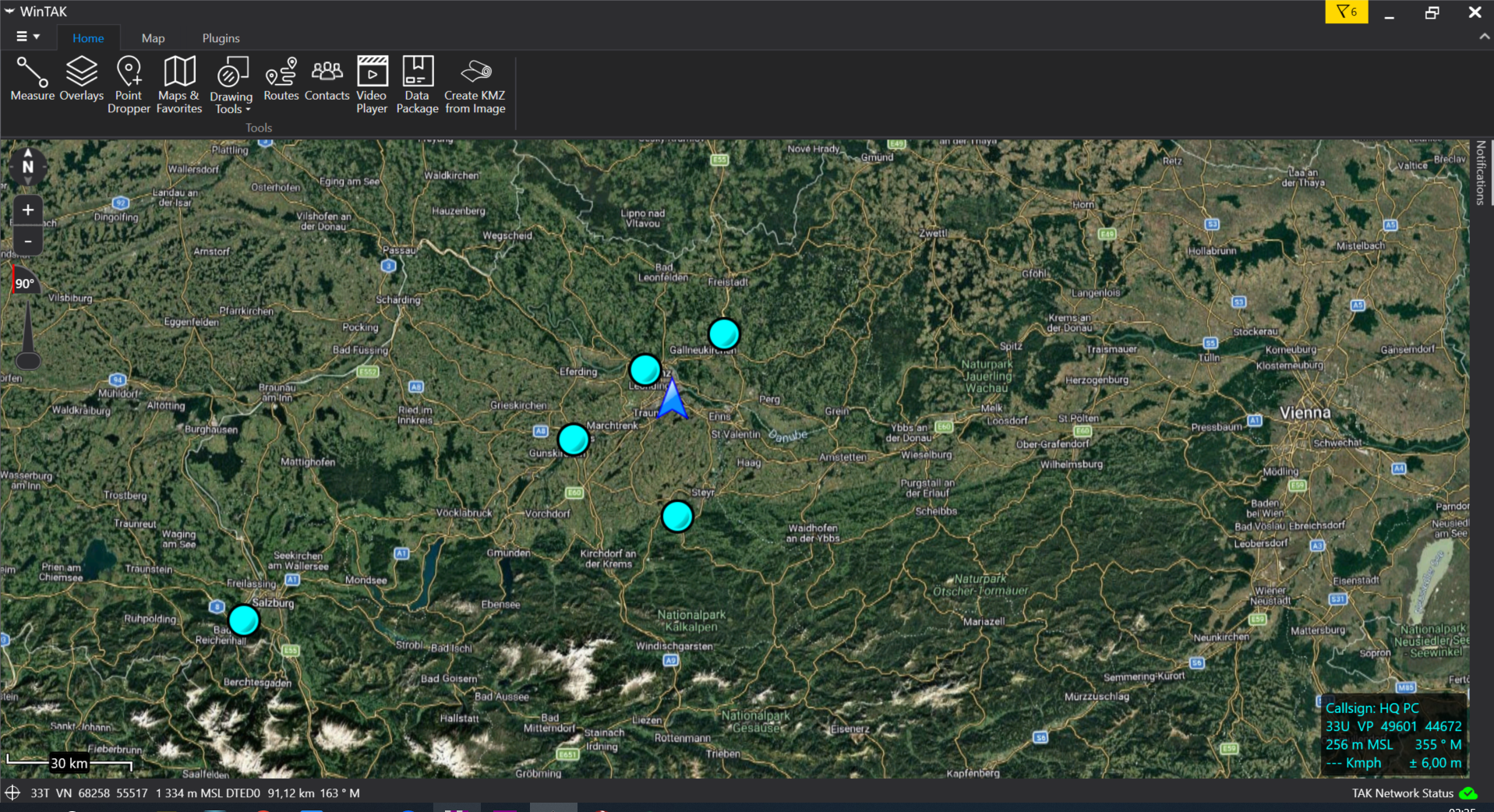The height and width of the screenshot is (812, 1494).
Task: Toggle the north compass orientation
Action: 28,167
